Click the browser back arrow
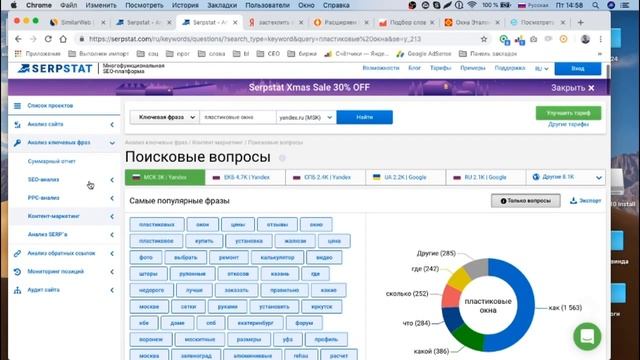The height and width of the screenshot is (360, 640). tap(18, 39)
